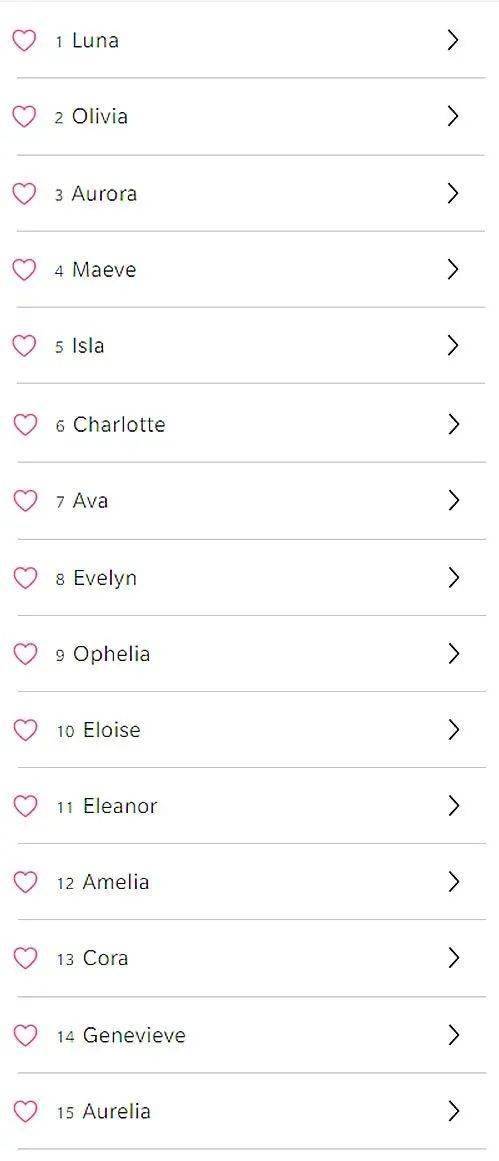Image resolution: width=499 pixels, height=1161 pixels.
Task: Open the Charlotte list entry
Action: pos(251,424)
